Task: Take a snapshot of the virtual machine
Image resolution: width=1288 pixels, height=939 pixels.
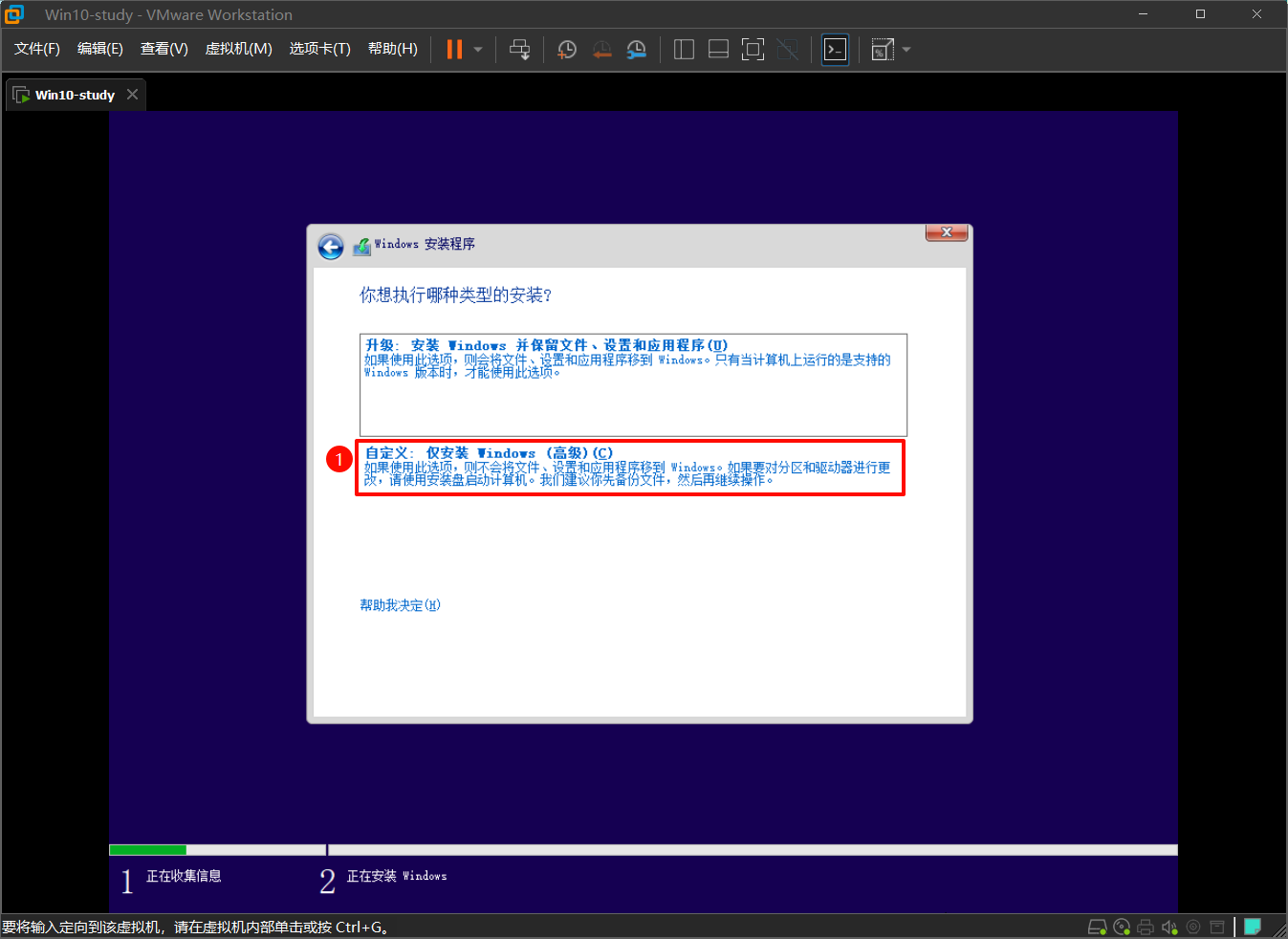Action: coord(566,49)
